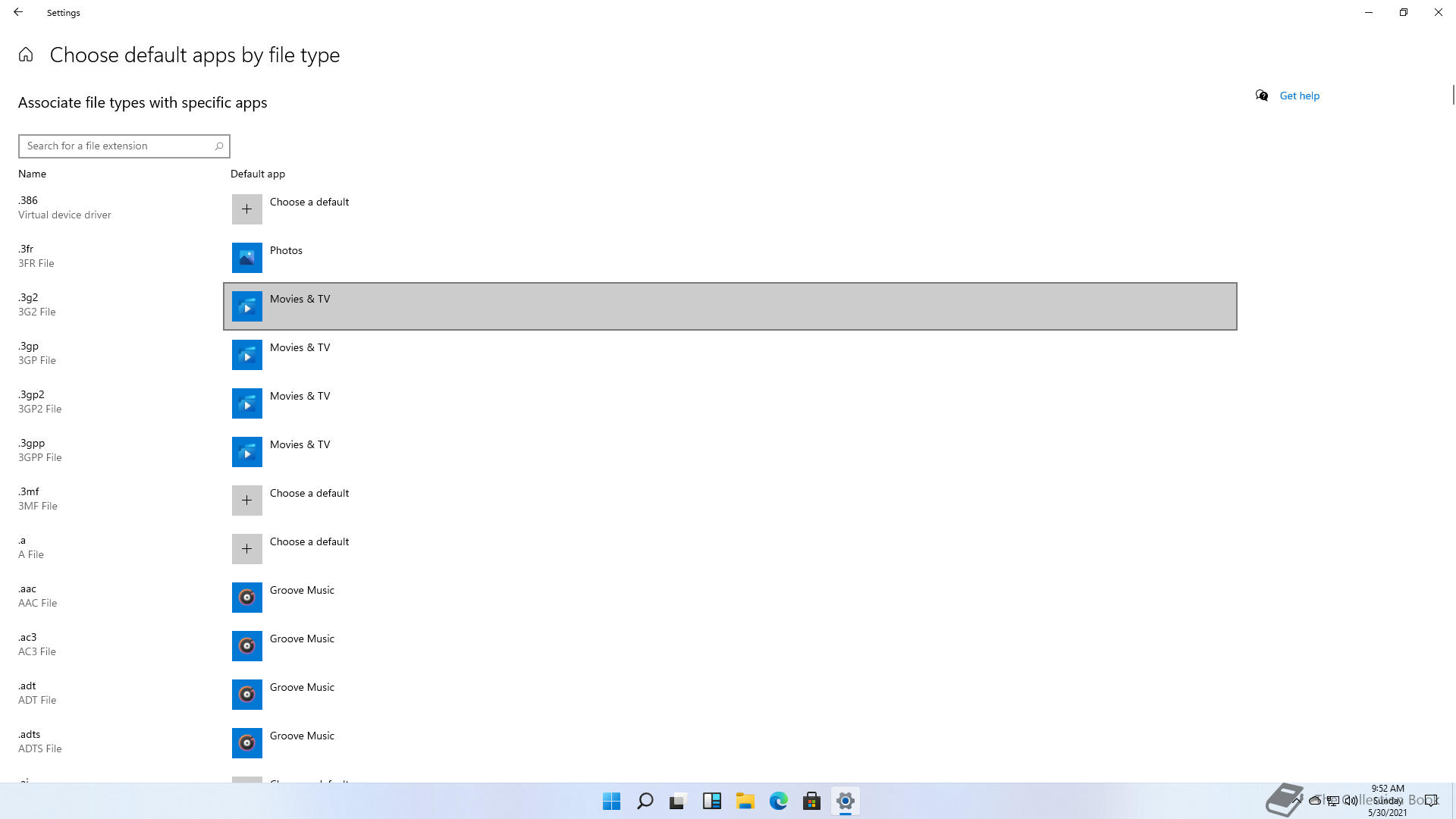This screenshot has width=1456, height=819.
Task: Click the .adt extension name
Action: pos(27,686)
